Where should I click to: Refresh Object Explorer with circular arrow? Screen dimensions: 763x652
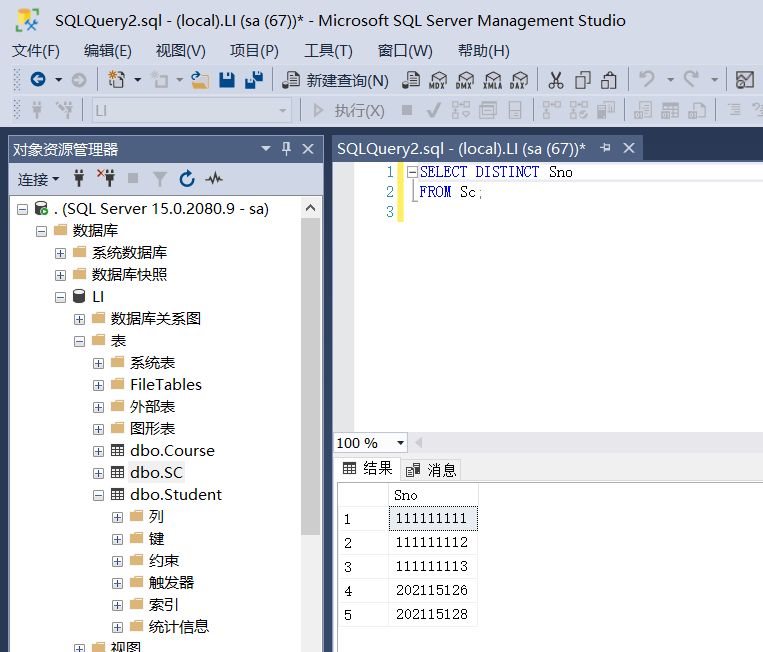pos(187,179)
